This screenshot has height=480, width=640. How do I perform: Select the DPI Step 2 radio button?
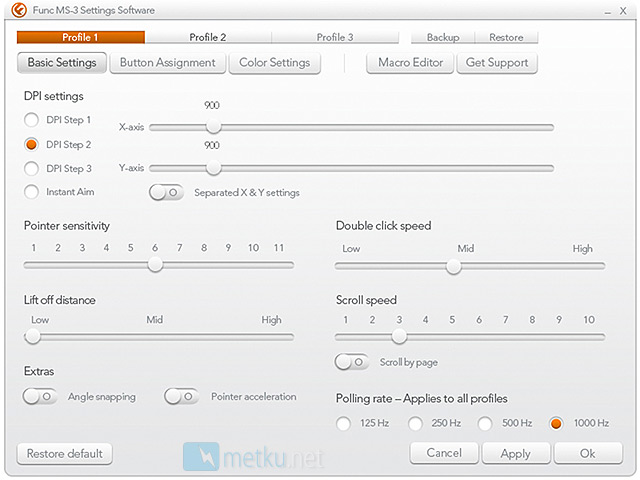31,144
